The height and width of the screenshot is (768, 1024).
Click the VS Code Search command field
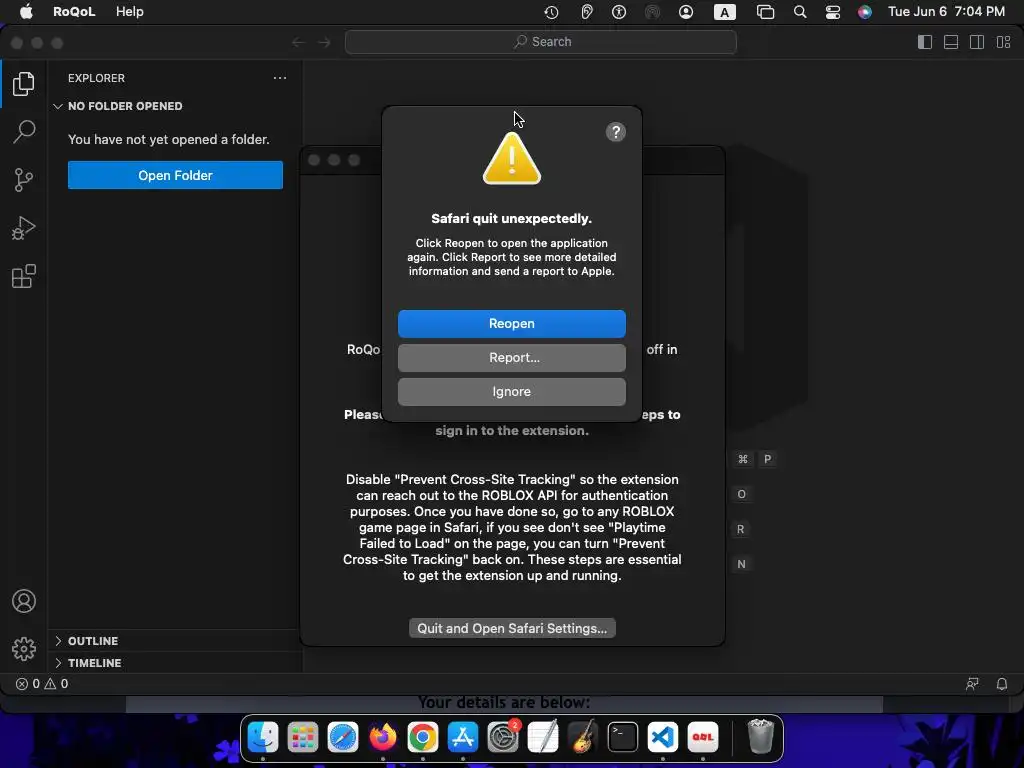pyautogui.click(x=541, y=42)
